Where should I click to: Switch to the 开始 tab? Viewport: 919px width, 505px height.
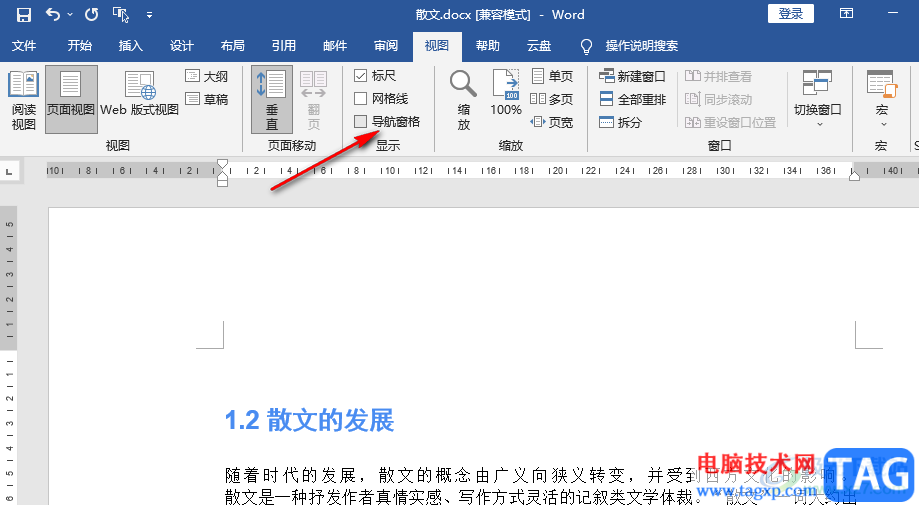click(x=80, y=46)
